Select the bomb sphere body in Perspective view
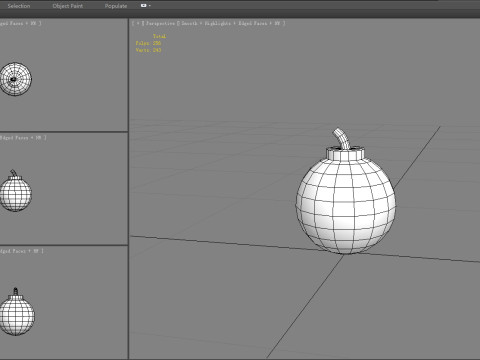The width and height of the screenshot is (480, 360). click(x=346, y=206)
